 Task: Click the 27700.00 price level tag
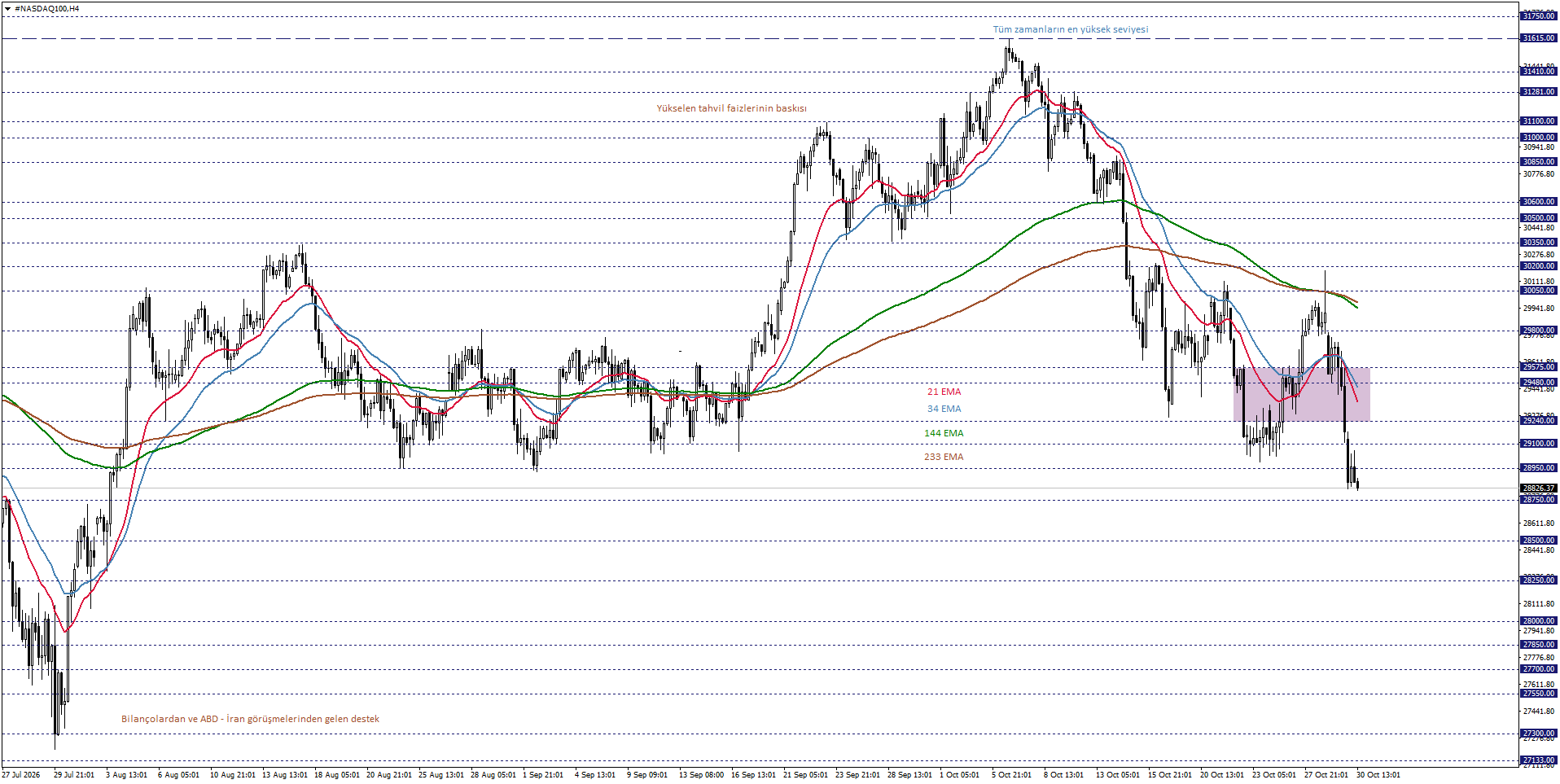(x=1538, y=669)
